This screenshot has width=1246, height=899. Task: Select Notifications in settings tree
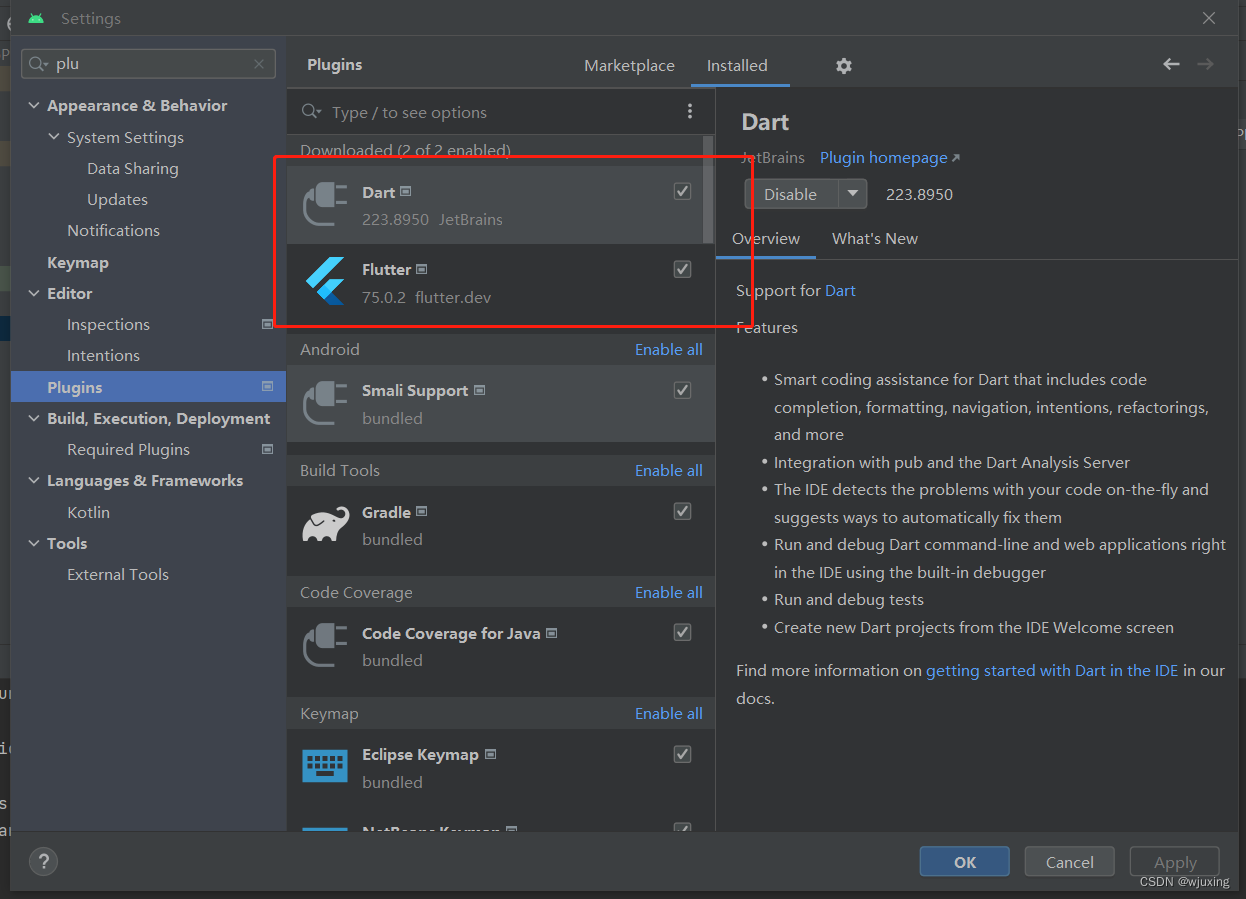point(113,231)
